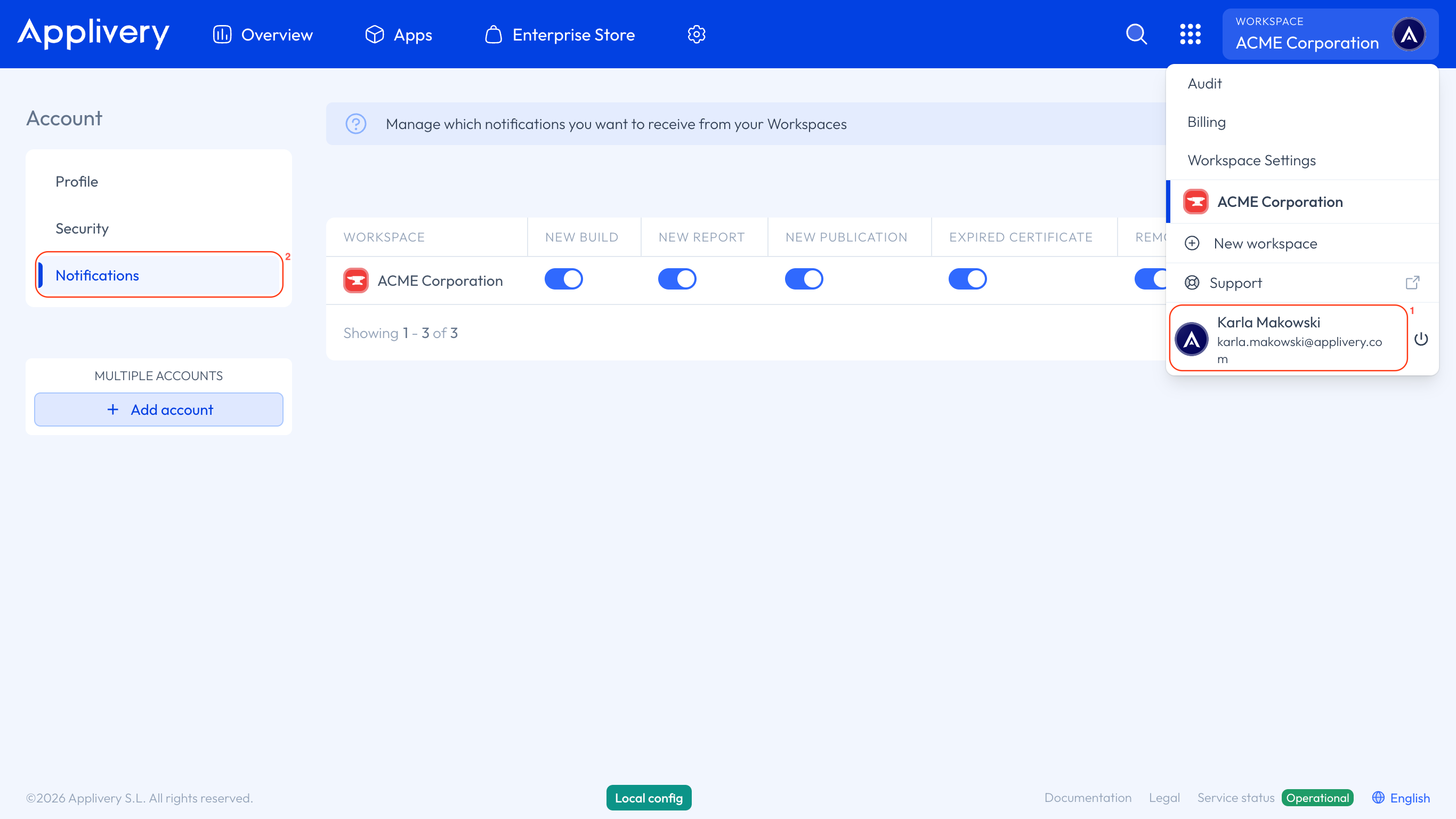1456x819 pixels.
Task: Disable the Expired Certificate toggle
Action: pos(968,278)
